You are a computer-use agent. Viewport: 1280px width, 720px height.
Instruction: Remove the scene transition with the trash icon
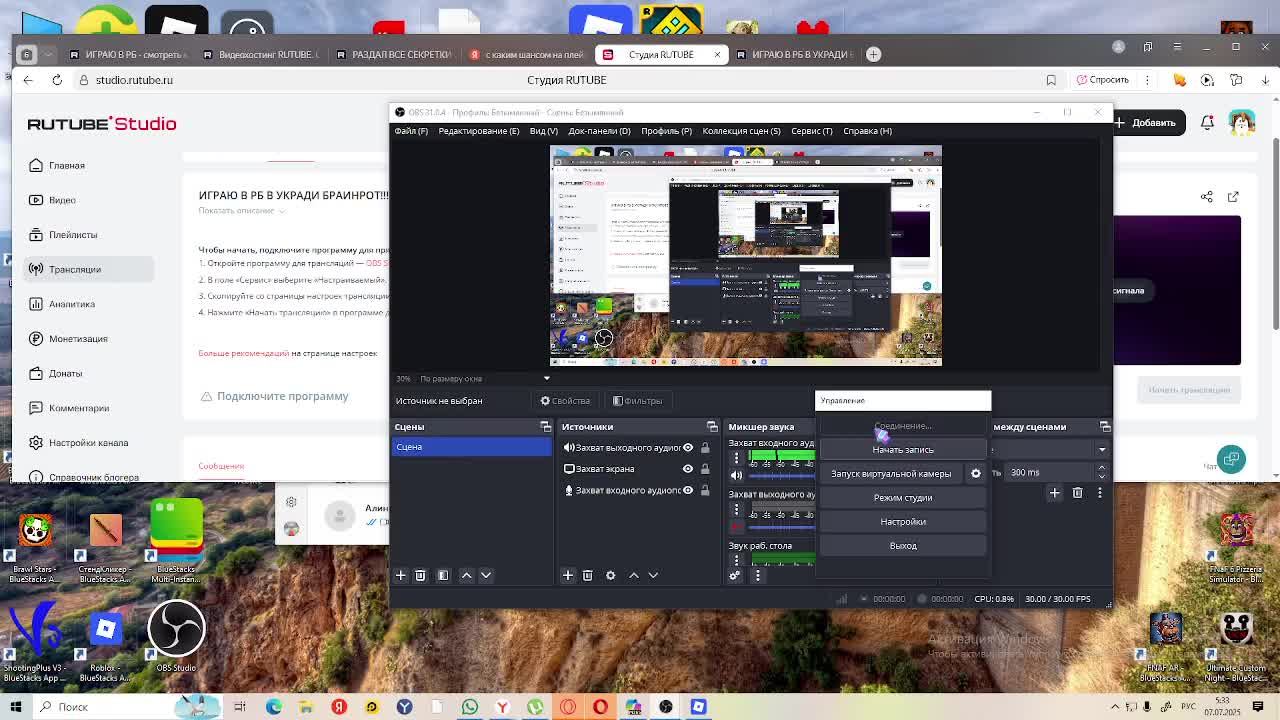tap(1077, 492)
